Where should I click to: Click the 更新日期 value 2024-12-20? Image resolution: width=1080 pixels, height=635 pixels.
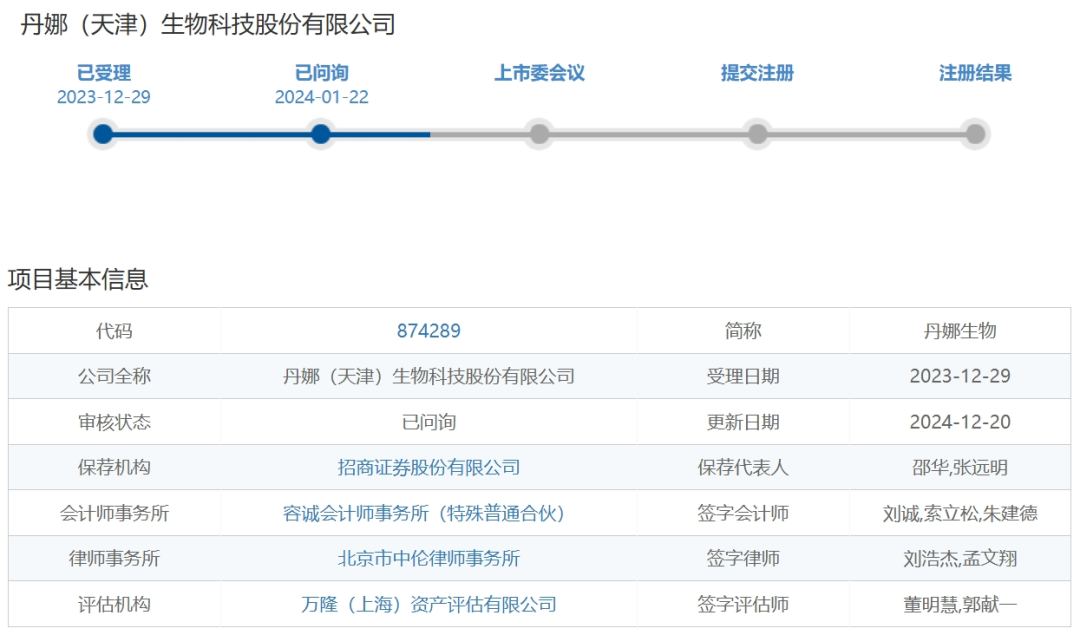[x=959, y=422]
